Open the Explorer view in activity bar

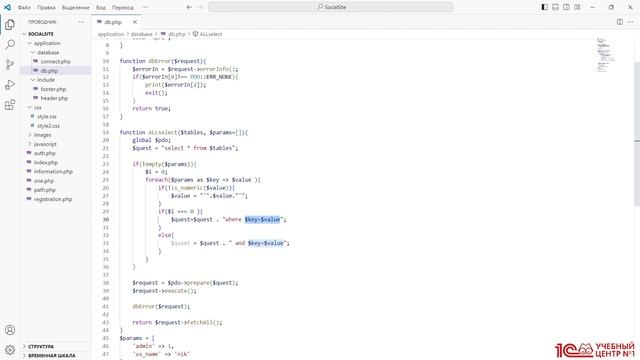click(10, 24)
